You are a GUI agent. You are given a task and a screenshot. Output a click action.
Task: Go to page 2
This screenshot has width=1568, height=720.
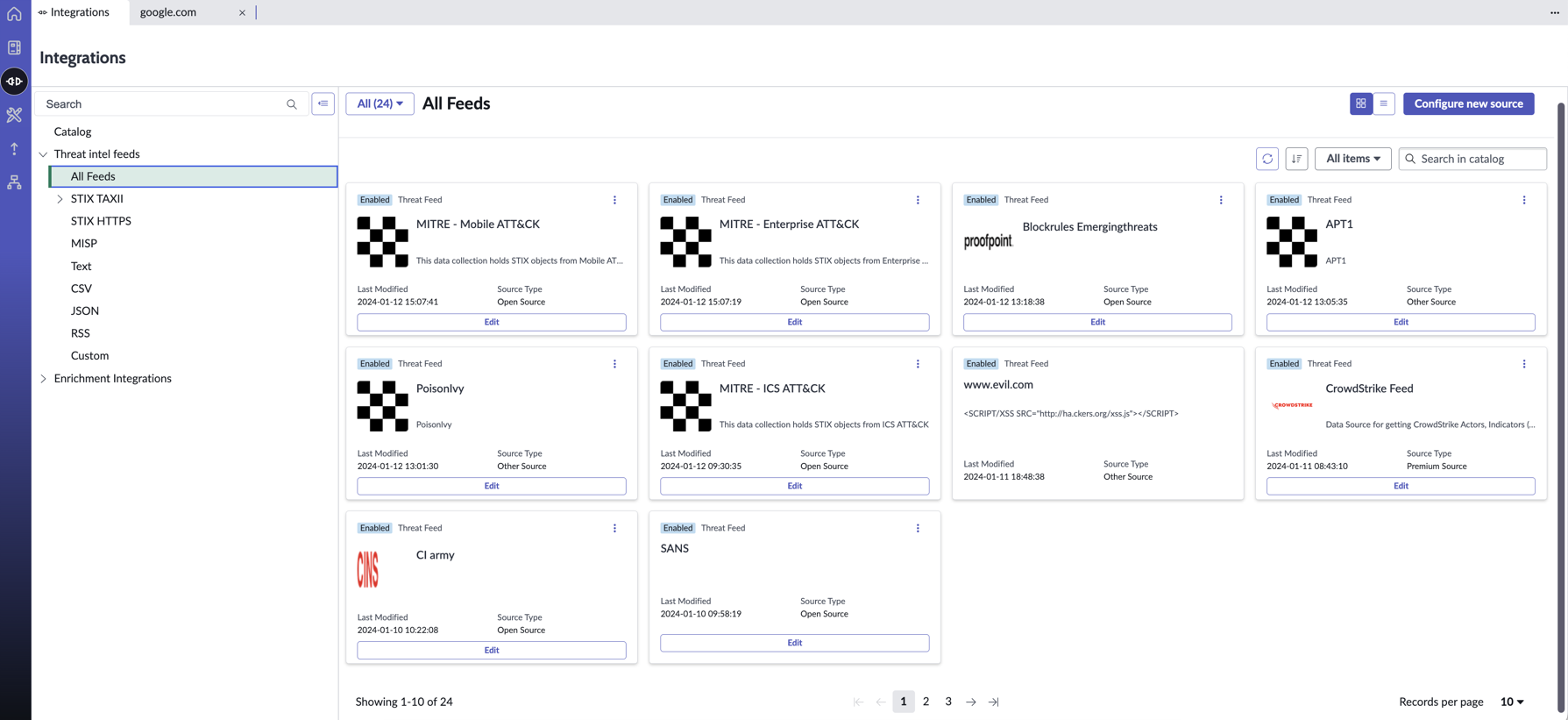926,702
